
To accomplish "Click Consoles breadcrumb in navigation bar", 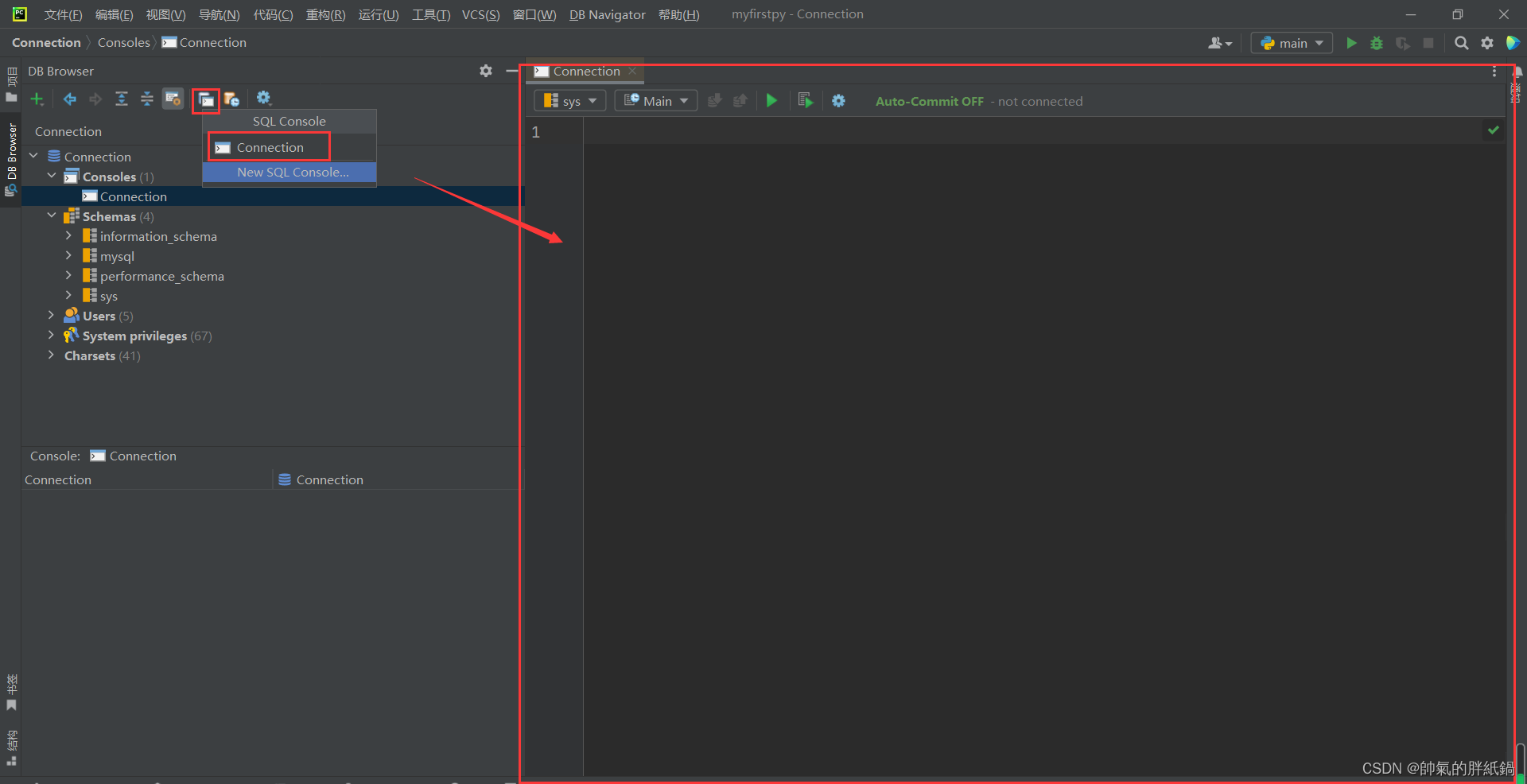I will click(x=123, y=42).
